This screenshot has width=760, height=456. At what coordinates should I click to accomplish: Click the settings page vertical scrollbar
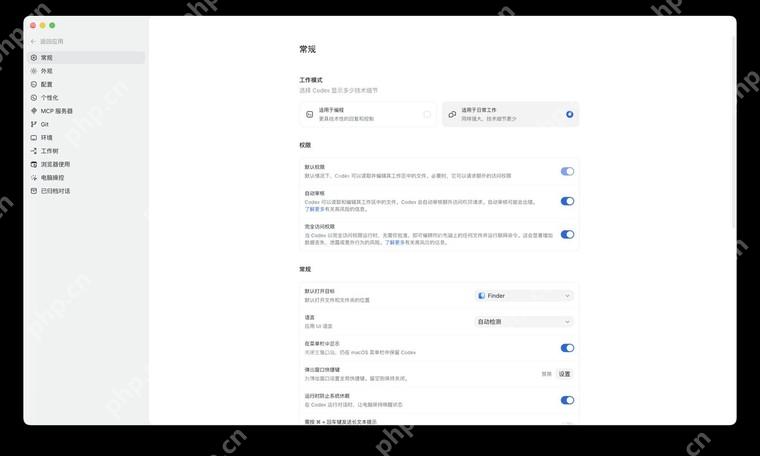pyautogui.click(x=734, y=131)
